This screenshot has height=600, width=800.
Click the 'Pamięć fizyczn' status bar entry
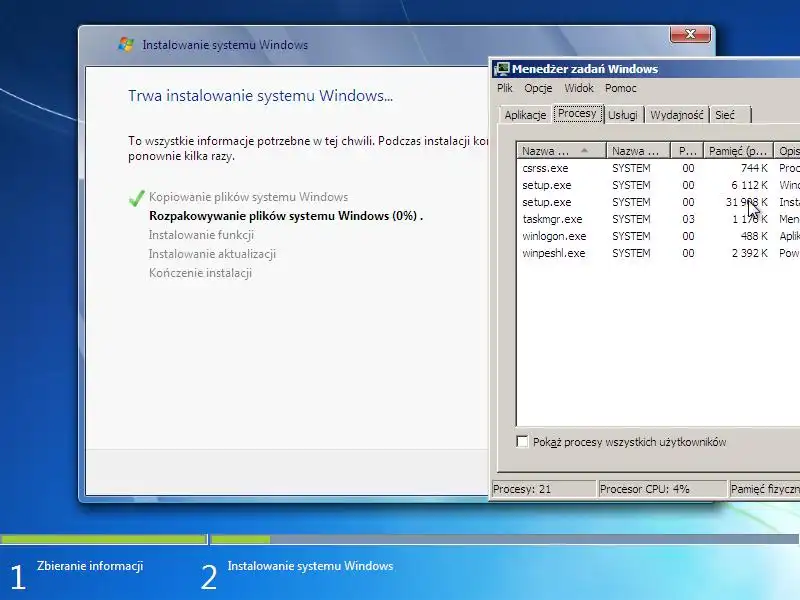coord(764,489)
